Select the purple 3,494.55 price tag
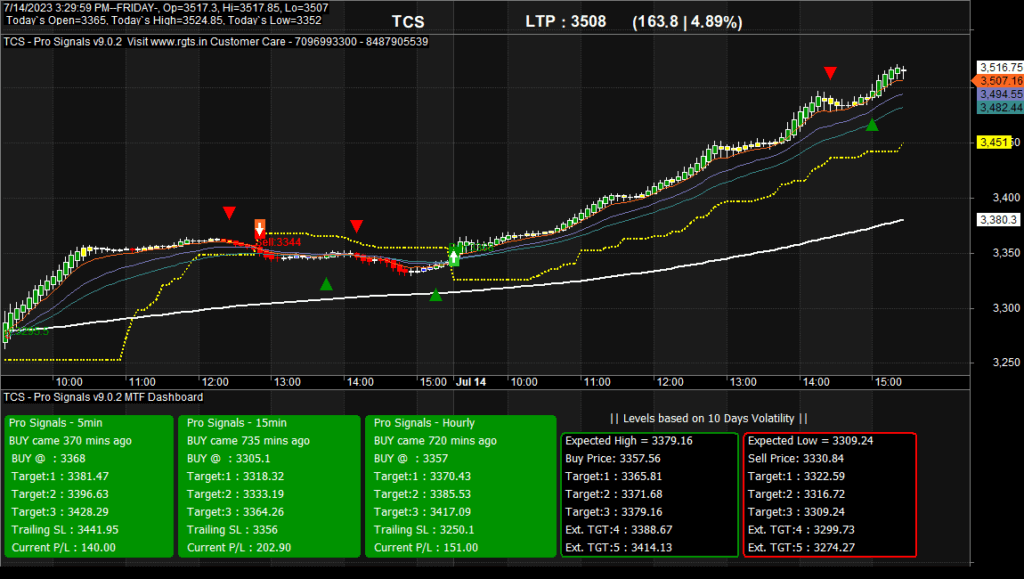 click(x=1000, y=94)
